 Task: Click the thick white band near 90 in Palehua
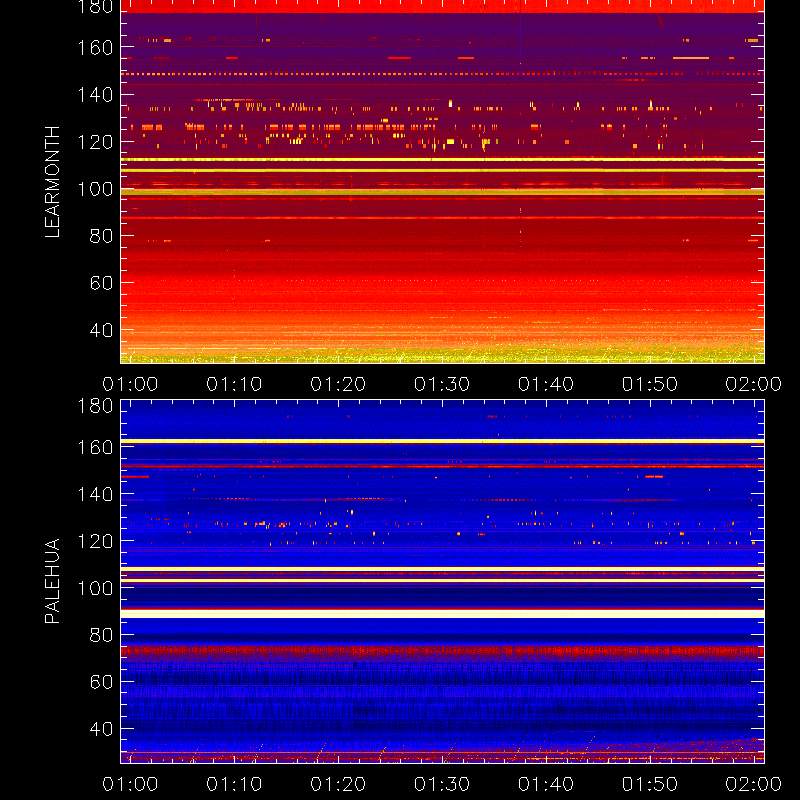(442, 614)
